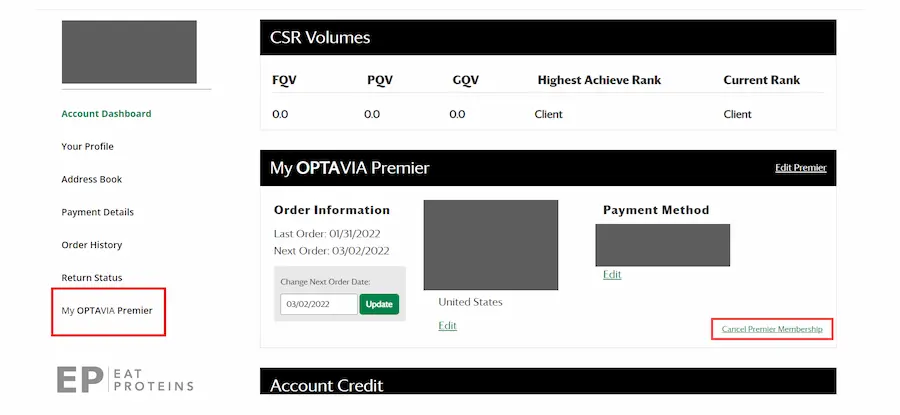Click Client value under Highest Achieve Rank
Screen dimensions: 900x415
549,114
